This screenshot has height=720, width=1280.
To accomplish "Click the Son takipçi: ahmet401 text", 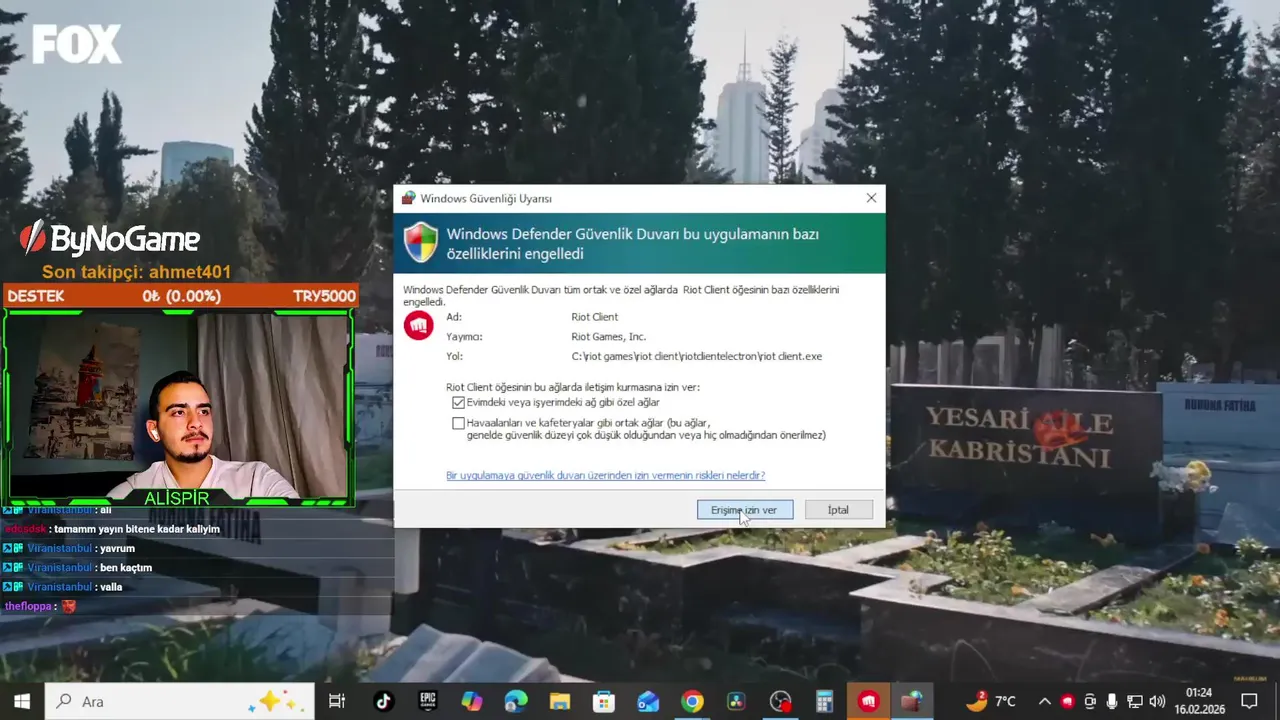I will click(136, 272).
